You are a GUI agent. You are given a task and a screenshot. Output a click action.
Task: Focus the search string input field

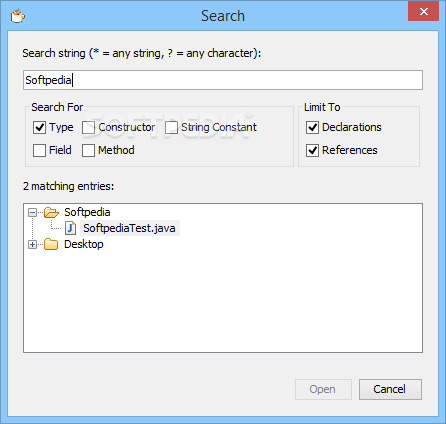click(223, 80)
